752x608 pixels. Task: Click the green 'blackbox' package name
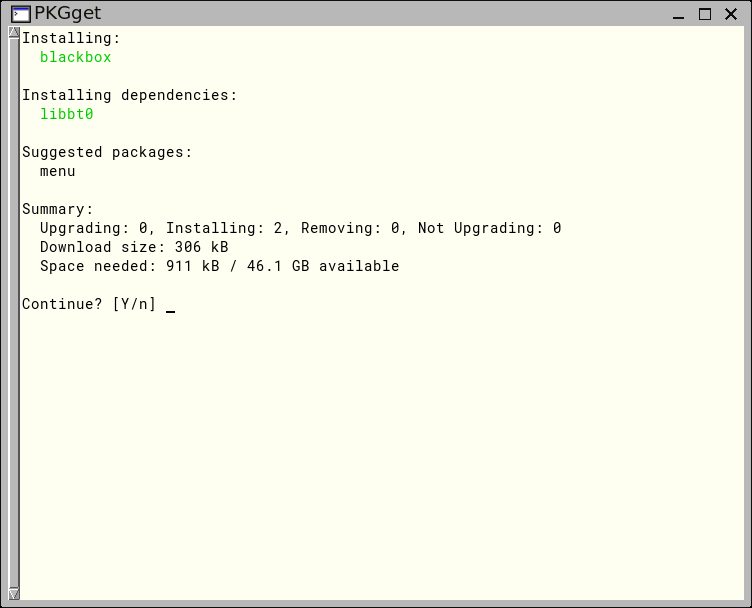click(x=75, y=57)
